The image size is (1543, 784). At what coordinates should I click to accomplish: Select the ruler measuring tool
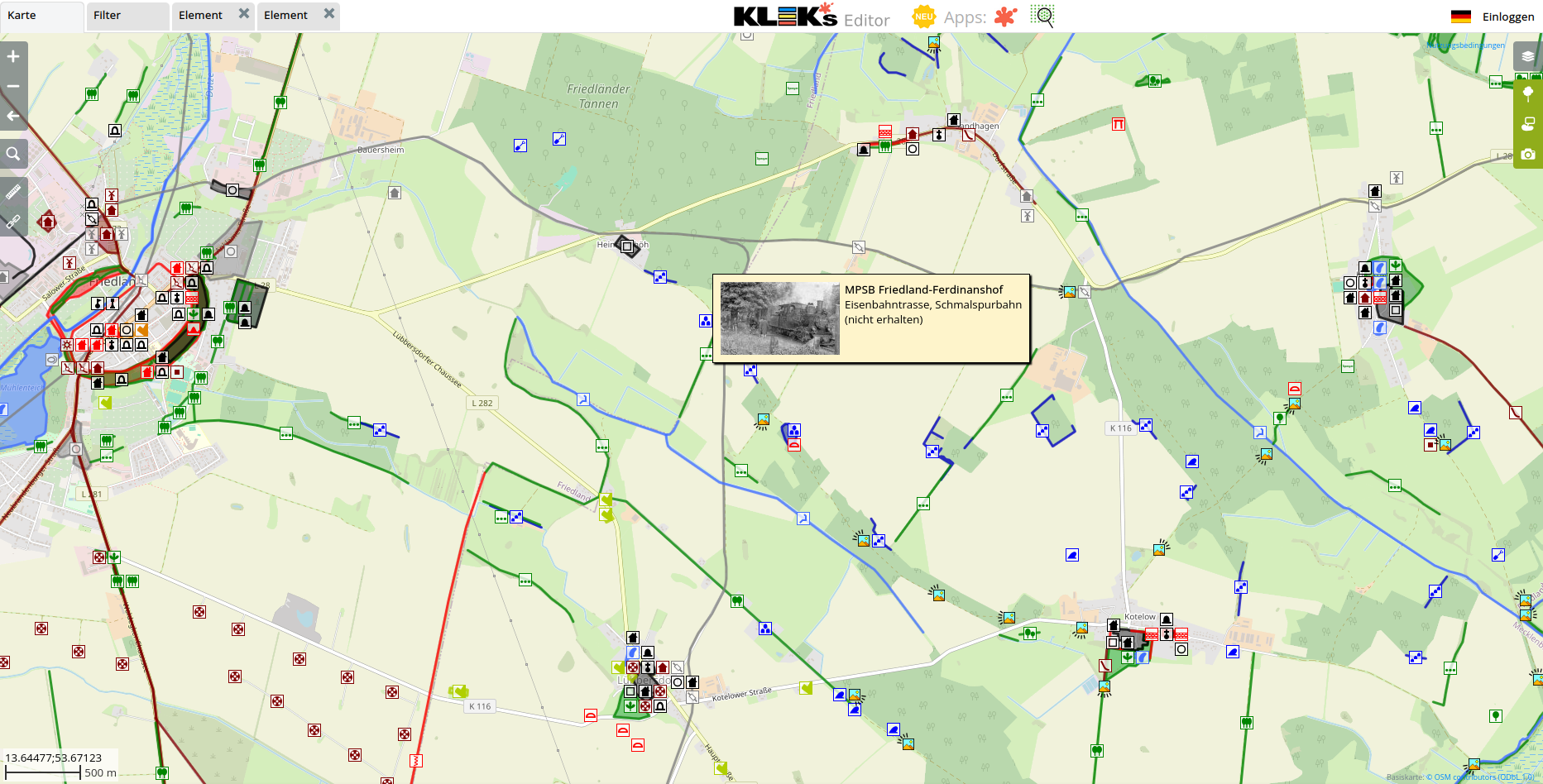(13, 192)
